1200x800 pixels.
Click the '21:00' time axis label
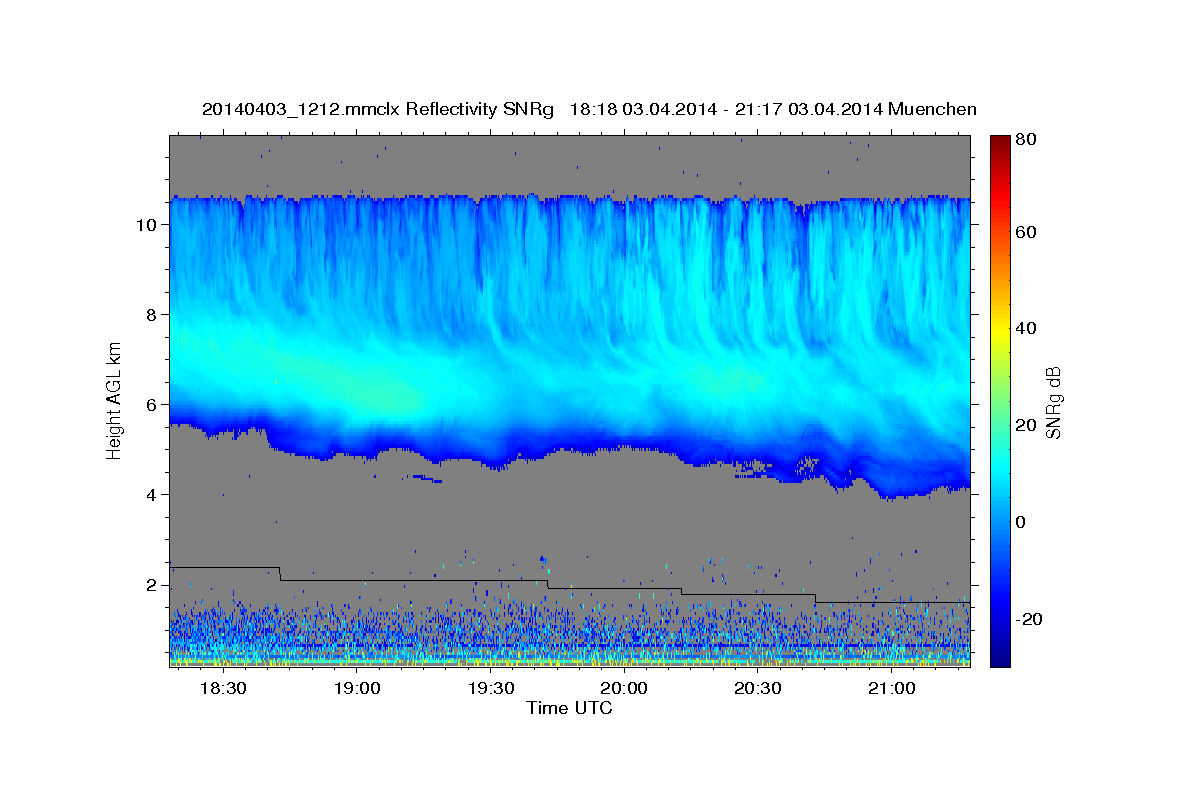pyautogui.click(x=892, y=689)
